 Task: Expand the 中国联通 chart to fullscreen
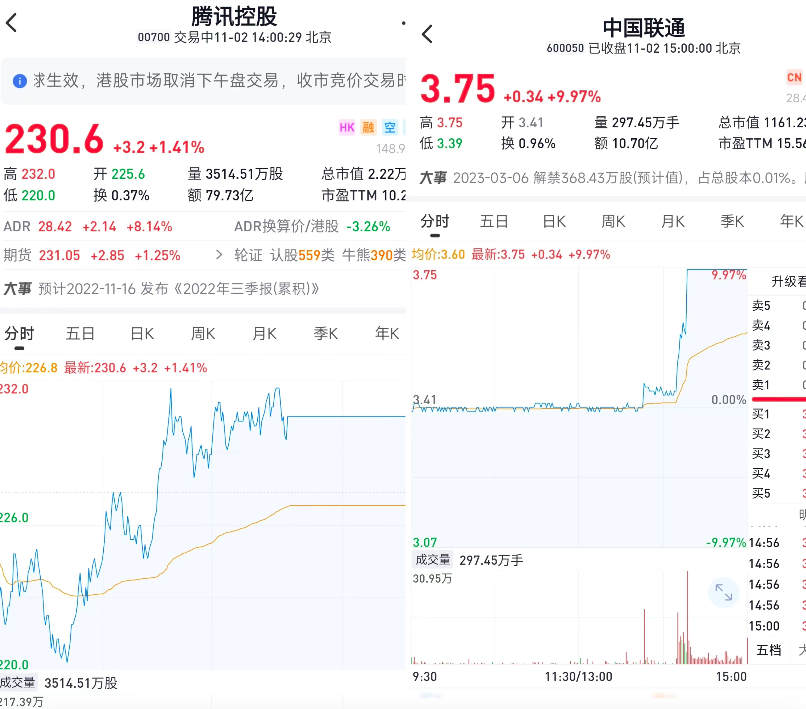tap(724, 592)
